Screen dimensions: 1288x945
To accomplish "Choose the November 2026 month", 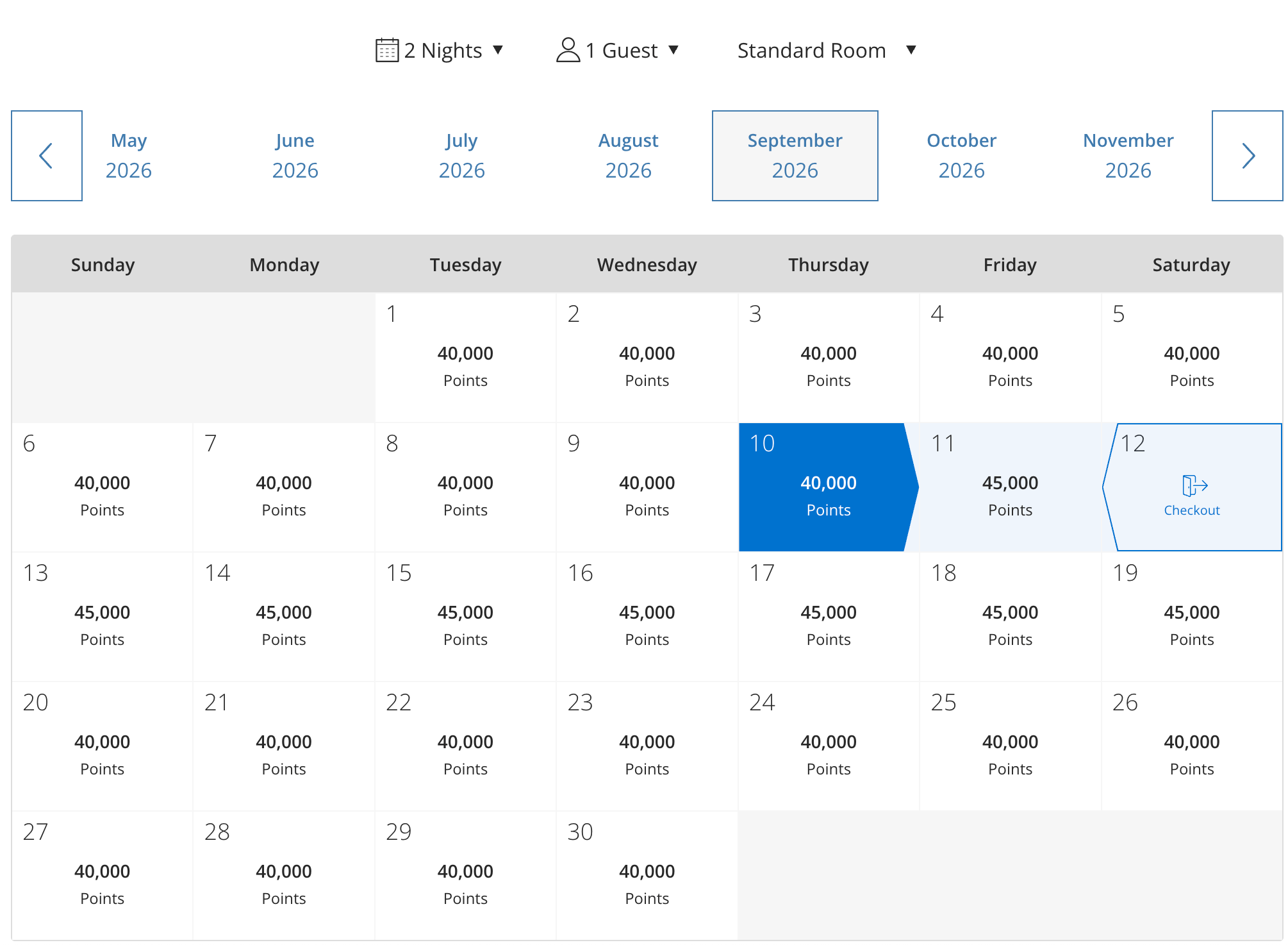I will 1128,156.
